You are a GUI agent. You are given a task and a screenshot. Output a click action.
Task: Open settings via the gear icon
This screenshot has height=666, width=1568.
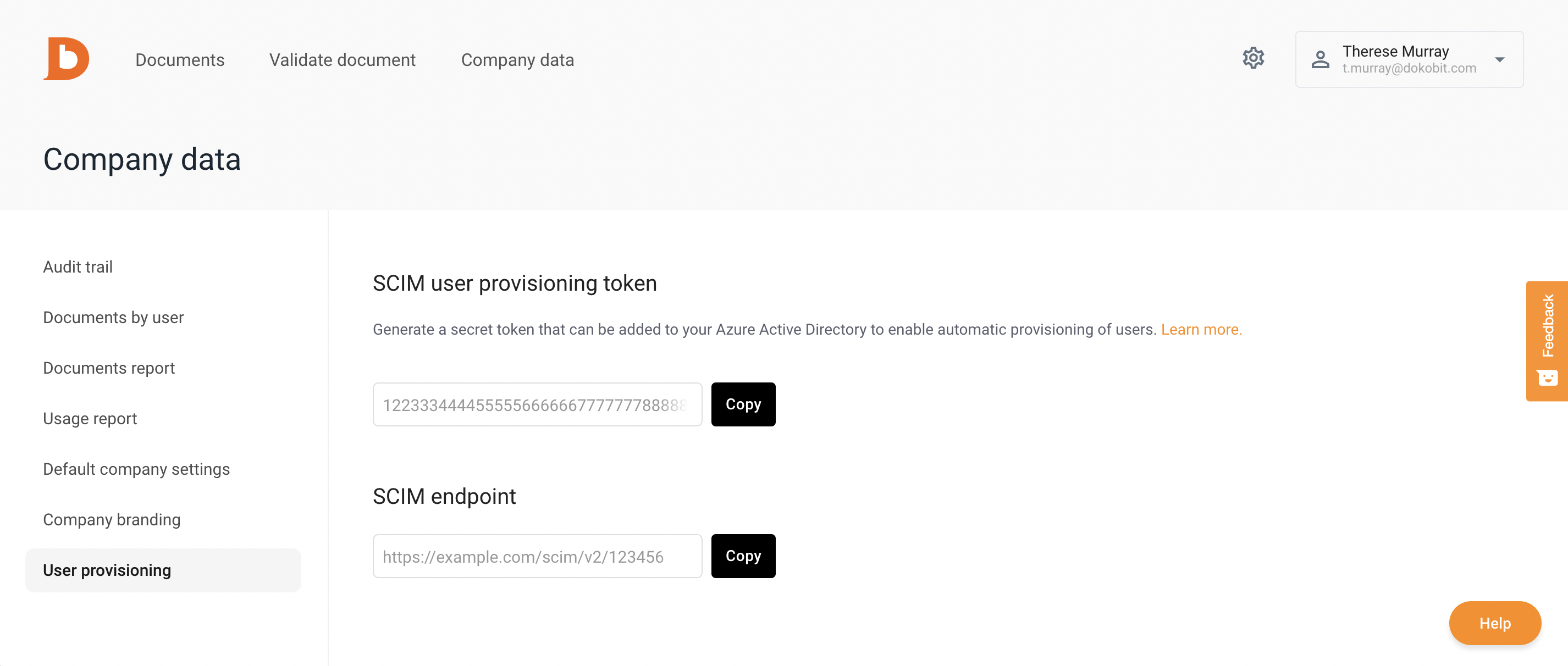point(1254,58)
